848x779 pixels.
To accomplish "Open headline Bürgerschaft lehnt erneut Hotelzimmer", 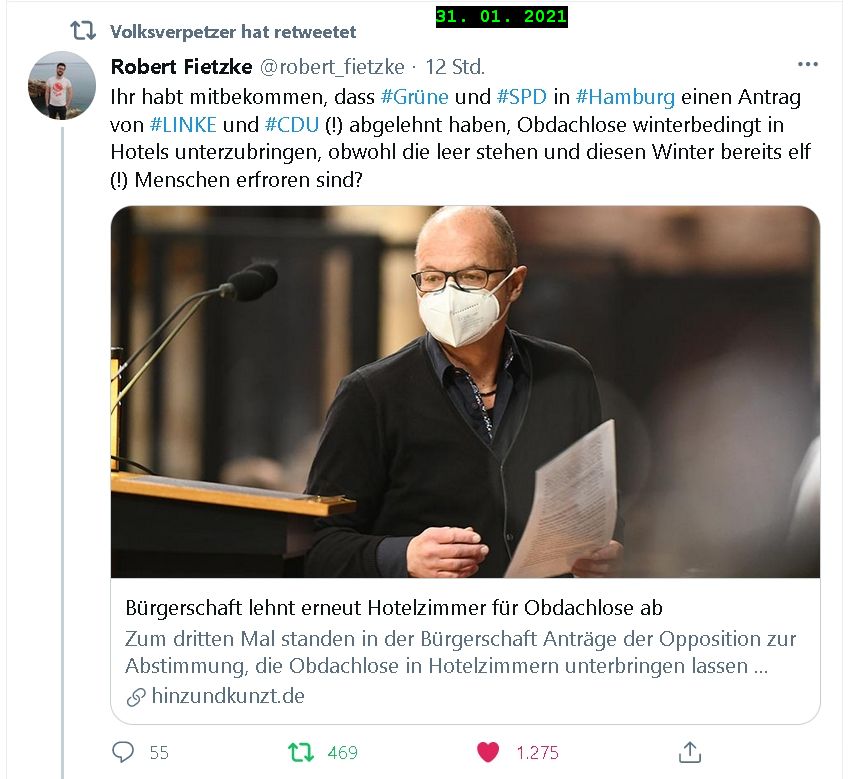I will coord(394,608).
